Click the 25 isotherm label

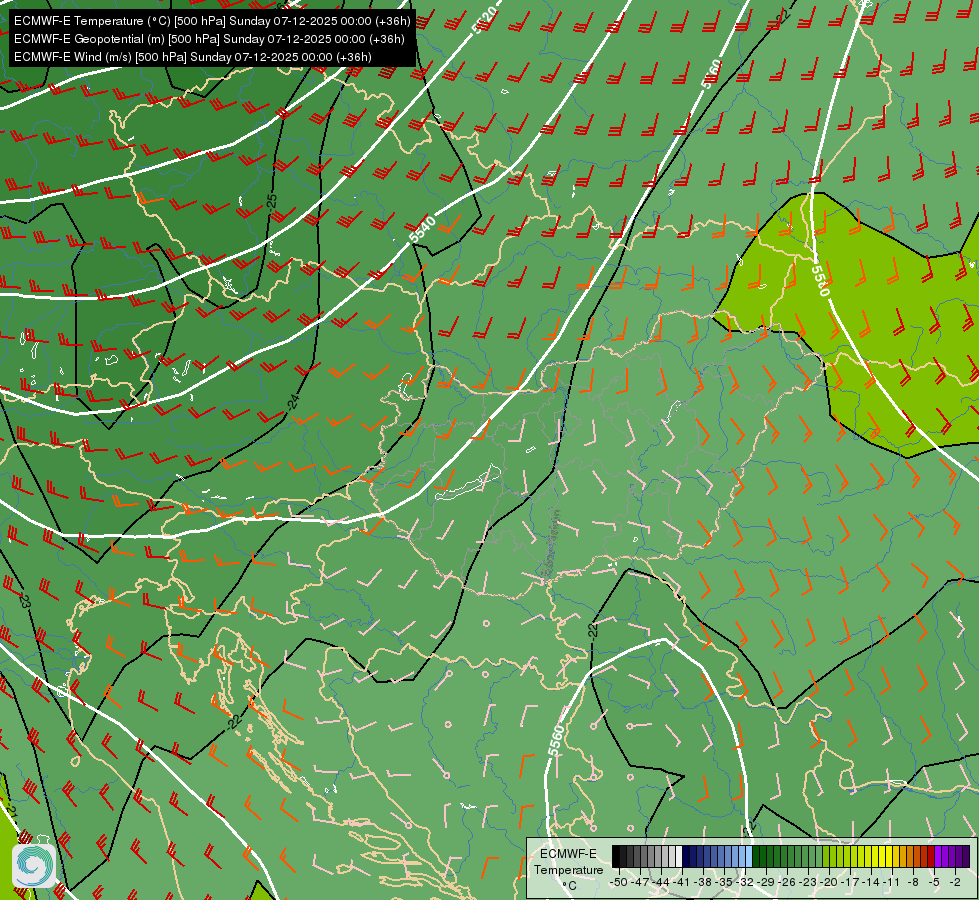tap(272, 201)
